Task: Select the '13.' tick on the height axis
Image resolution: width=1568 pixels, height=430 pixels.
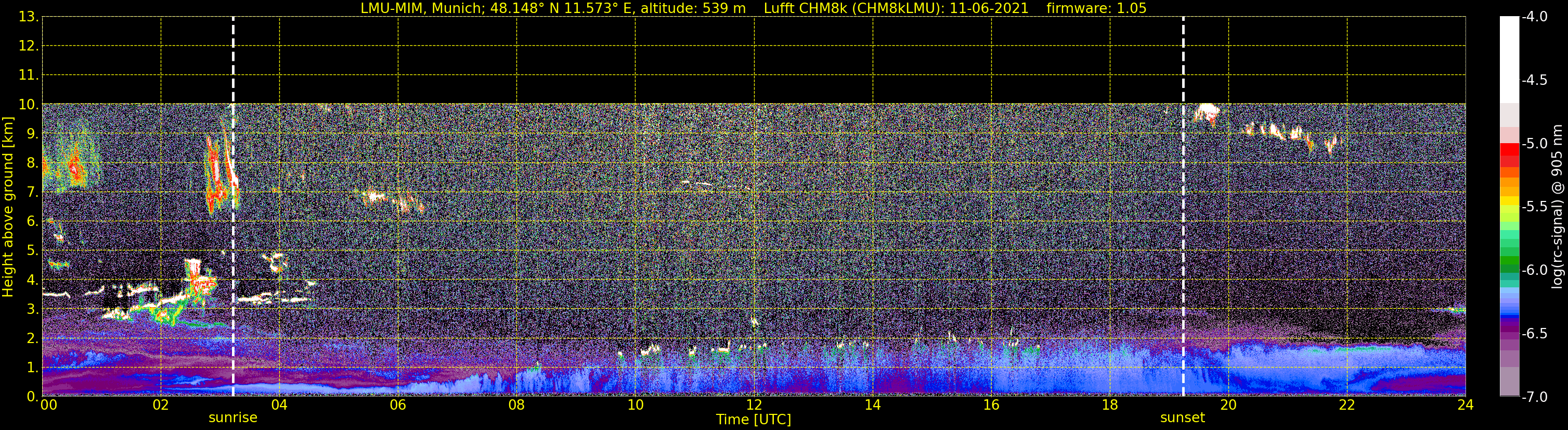Action: point(29,17)
